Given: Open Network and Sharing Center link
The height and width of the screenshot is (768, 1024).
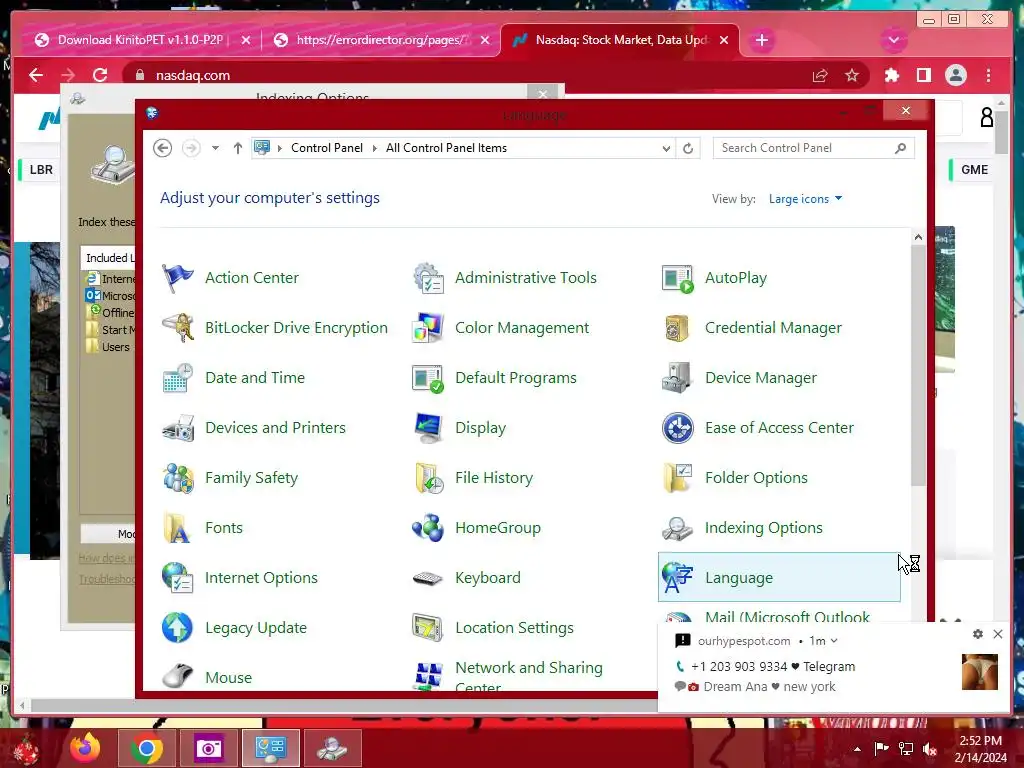Looking at the screenshot, I should (528, 677).
